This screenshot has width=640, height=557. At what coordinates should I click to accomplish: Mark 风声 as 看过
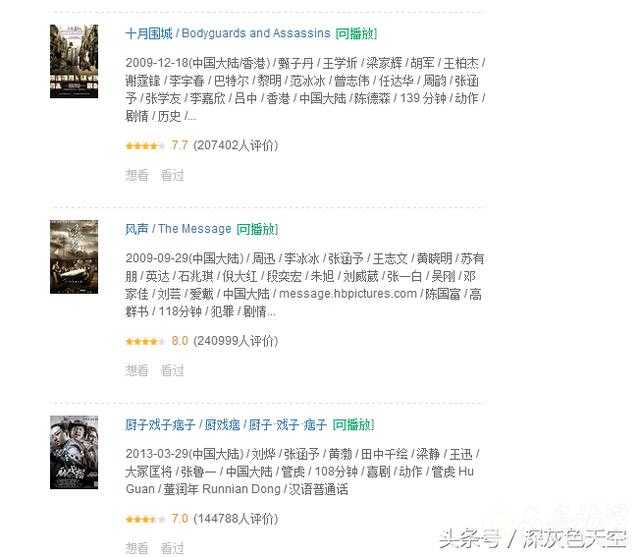(172, 371)
